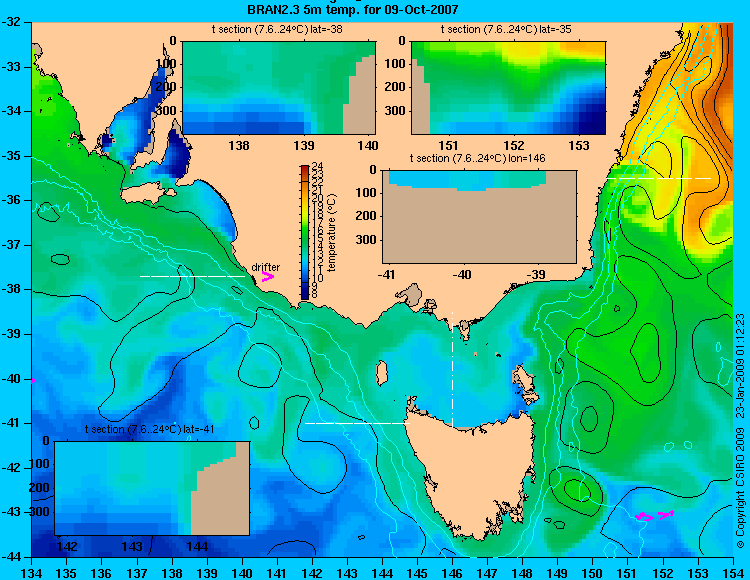Open the lat=-41 temperature section inset plot
This screenshot has height=580, width=750.
coord(152,488)
